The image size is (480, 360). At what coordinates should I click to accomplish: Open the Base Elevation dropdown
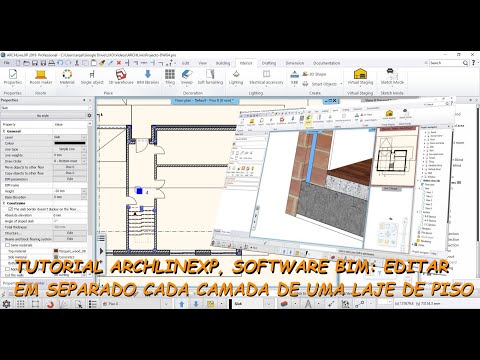(84, 197)
